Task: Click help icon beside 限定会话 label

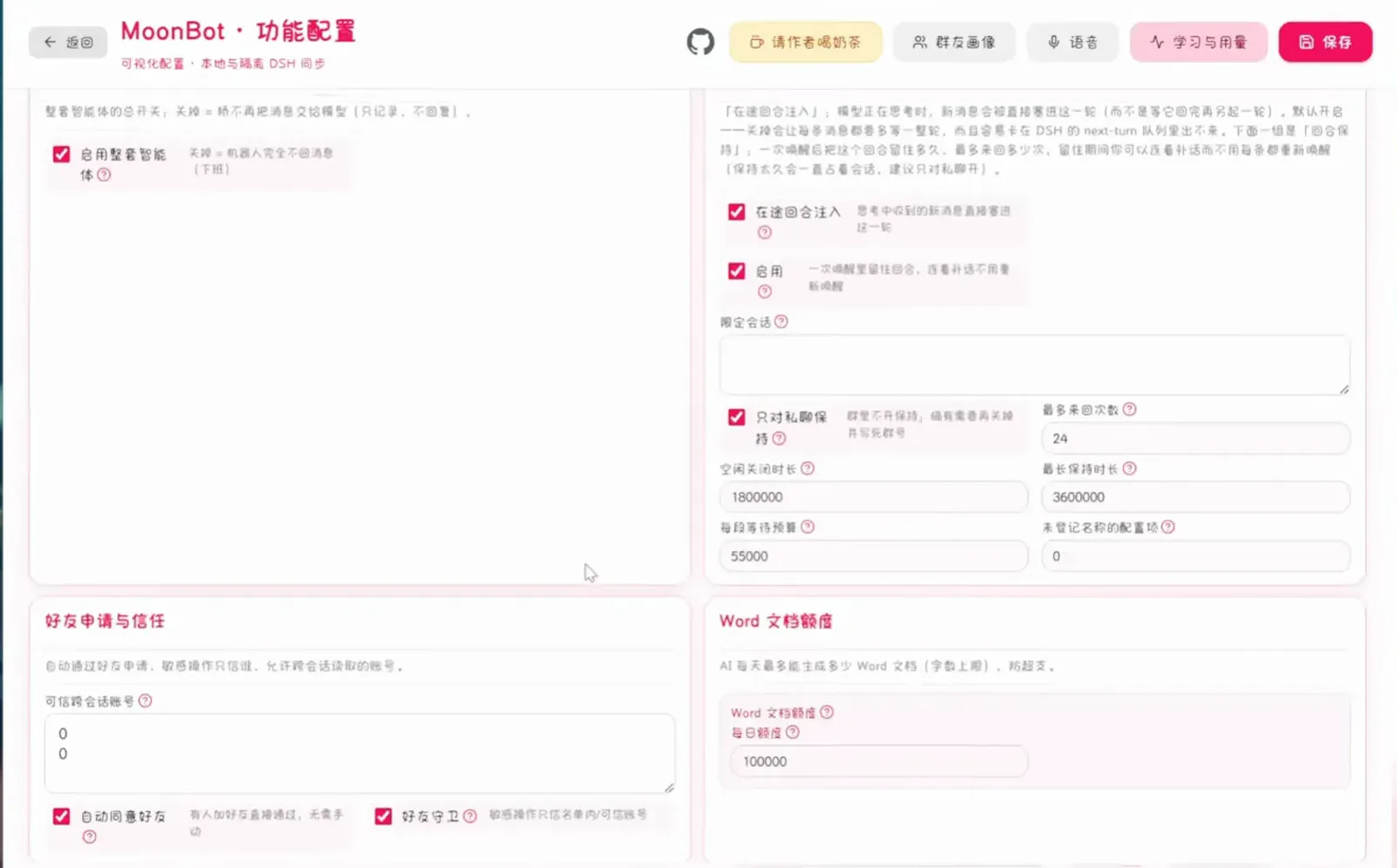Action: pyautogui.click(x=781, y=321)
